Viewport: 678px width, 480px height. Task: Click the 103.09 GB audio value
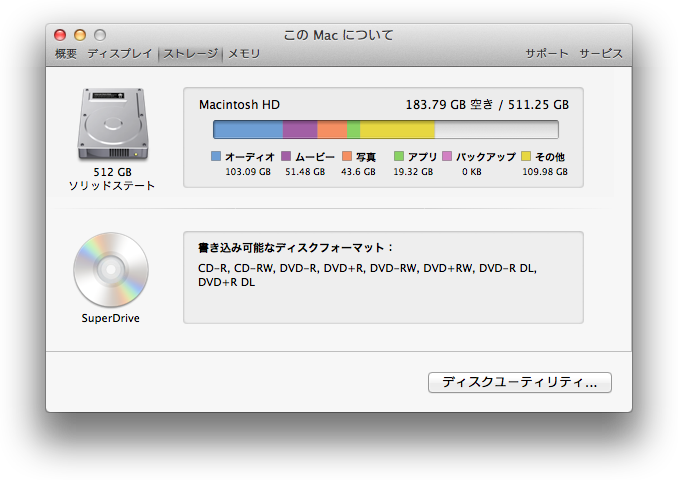(248, 172)
